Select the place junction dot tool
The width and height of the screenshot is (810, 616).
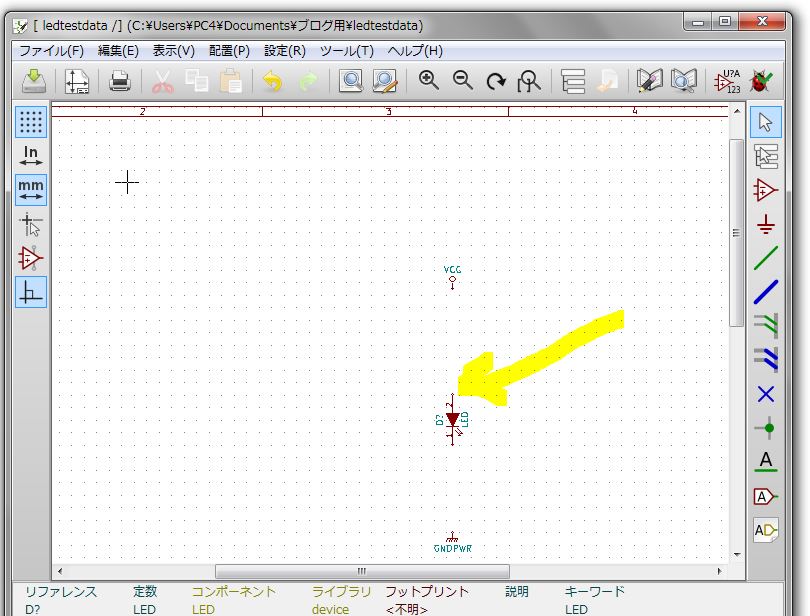click(x=766, y=428)
